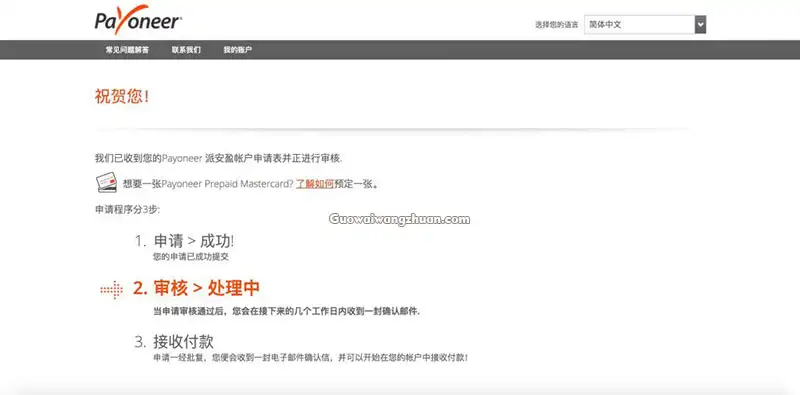Follow the 了解如何 link
The image size is (800, 395).
[x=315, y=184]
